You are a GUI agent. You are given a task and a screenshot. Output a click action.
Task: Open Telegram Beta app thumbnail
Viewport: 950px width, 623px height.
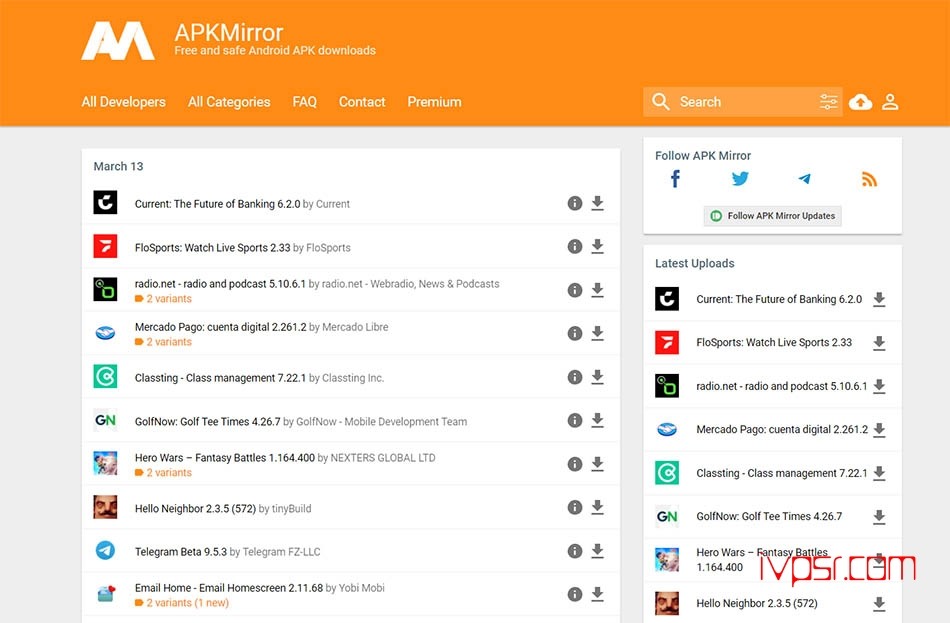coord(105,551)
